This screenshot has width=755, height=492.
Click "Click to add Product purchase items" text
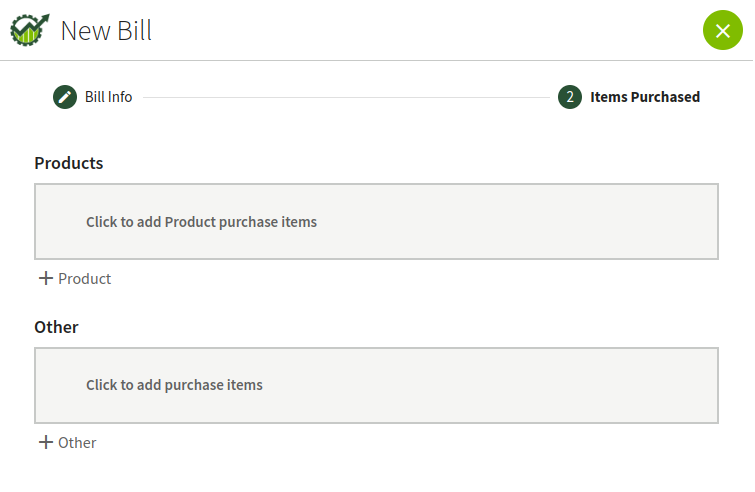(x=201, y=222)
